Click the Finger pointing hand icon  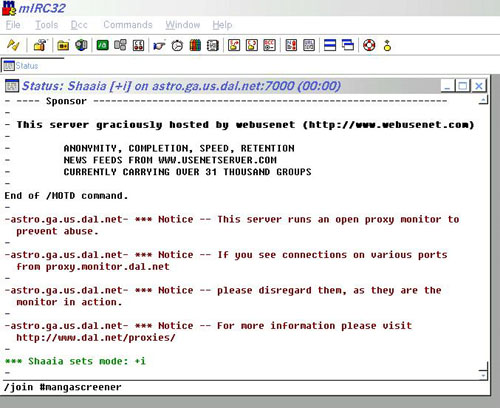pos(159,45)
